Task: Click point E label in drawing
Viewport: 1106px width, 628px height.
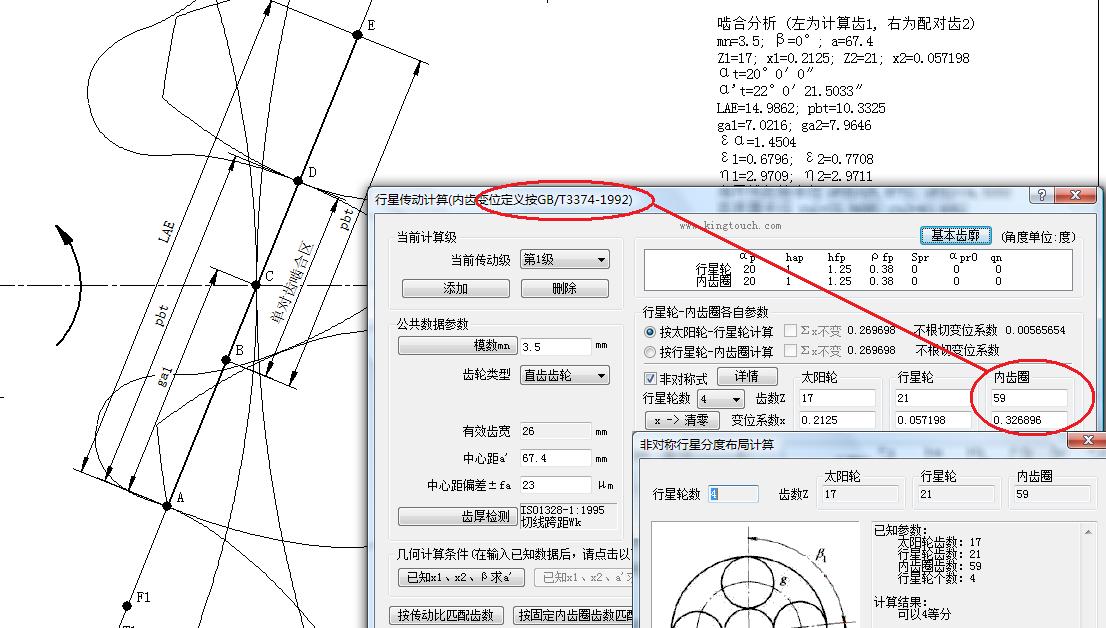Action: [371, 25]
